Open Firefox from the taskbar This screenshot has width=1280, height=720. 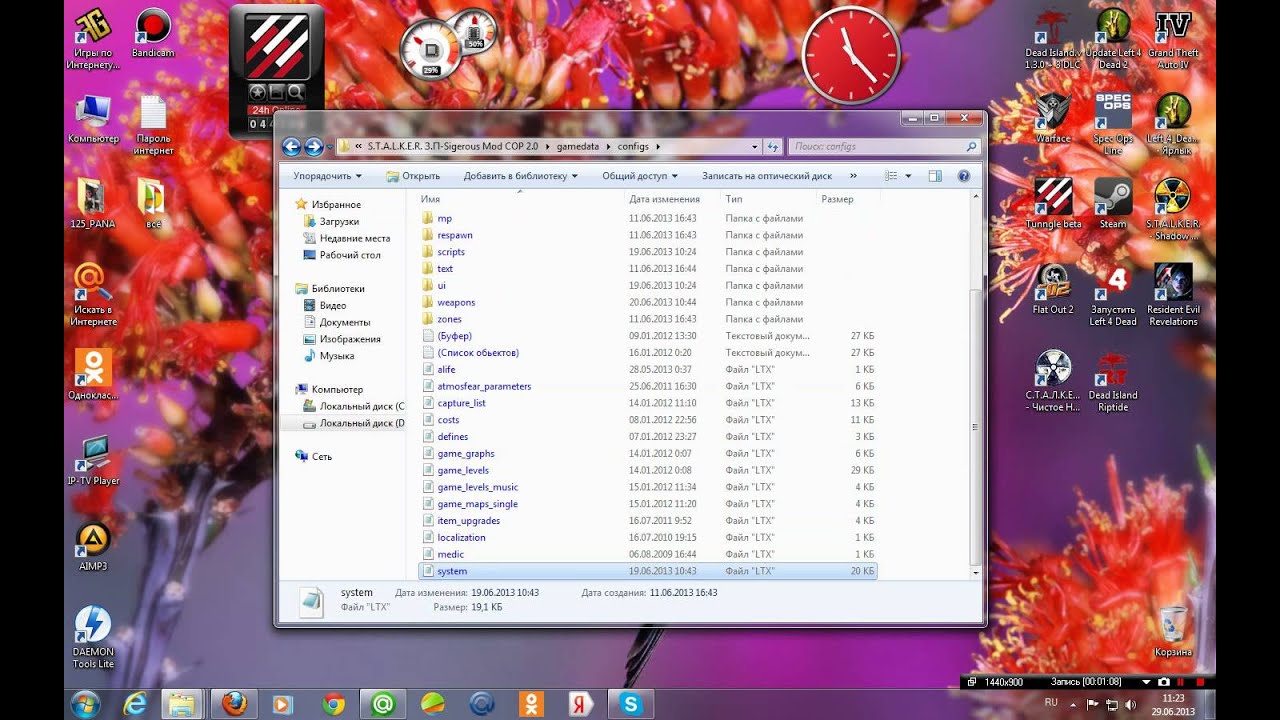point(233,703)
